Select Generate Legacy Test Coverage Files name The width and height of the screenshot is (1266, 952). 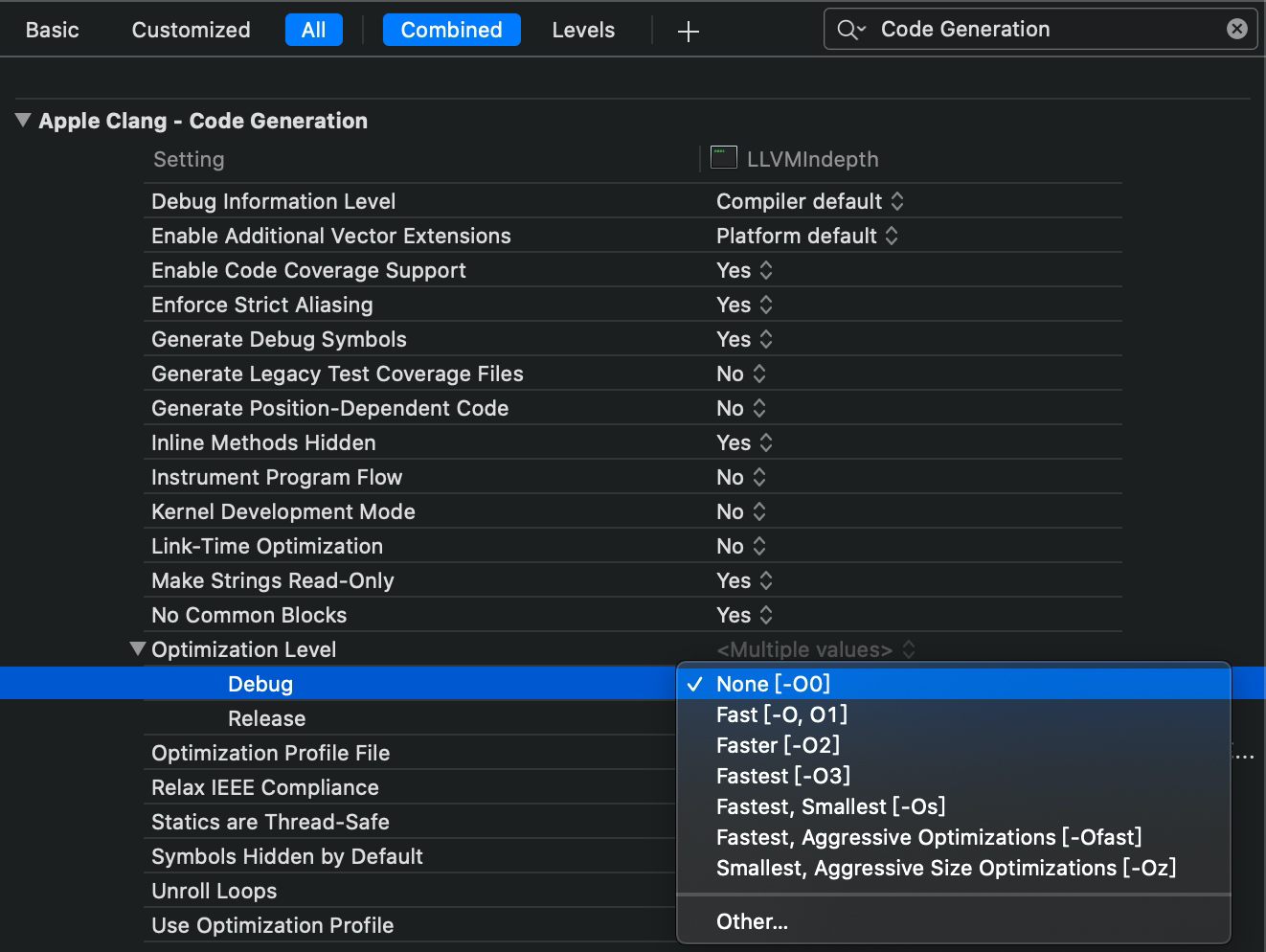337,374
